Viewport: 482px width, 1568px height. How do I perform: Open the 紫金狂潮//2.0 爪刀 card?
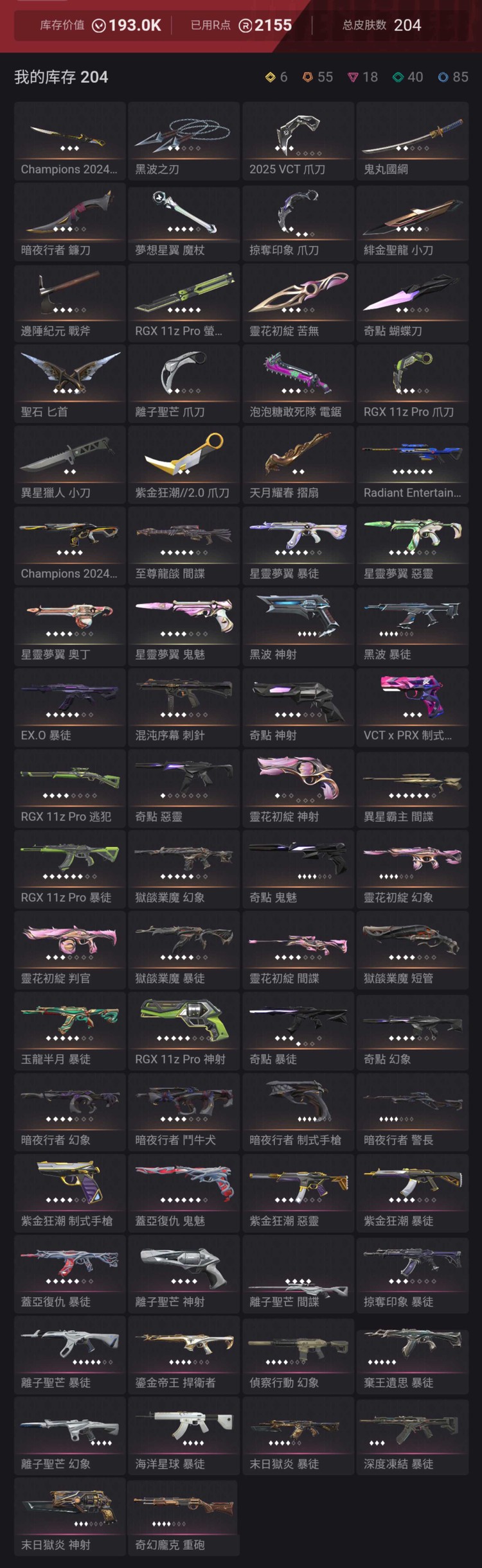coord(184,465)
